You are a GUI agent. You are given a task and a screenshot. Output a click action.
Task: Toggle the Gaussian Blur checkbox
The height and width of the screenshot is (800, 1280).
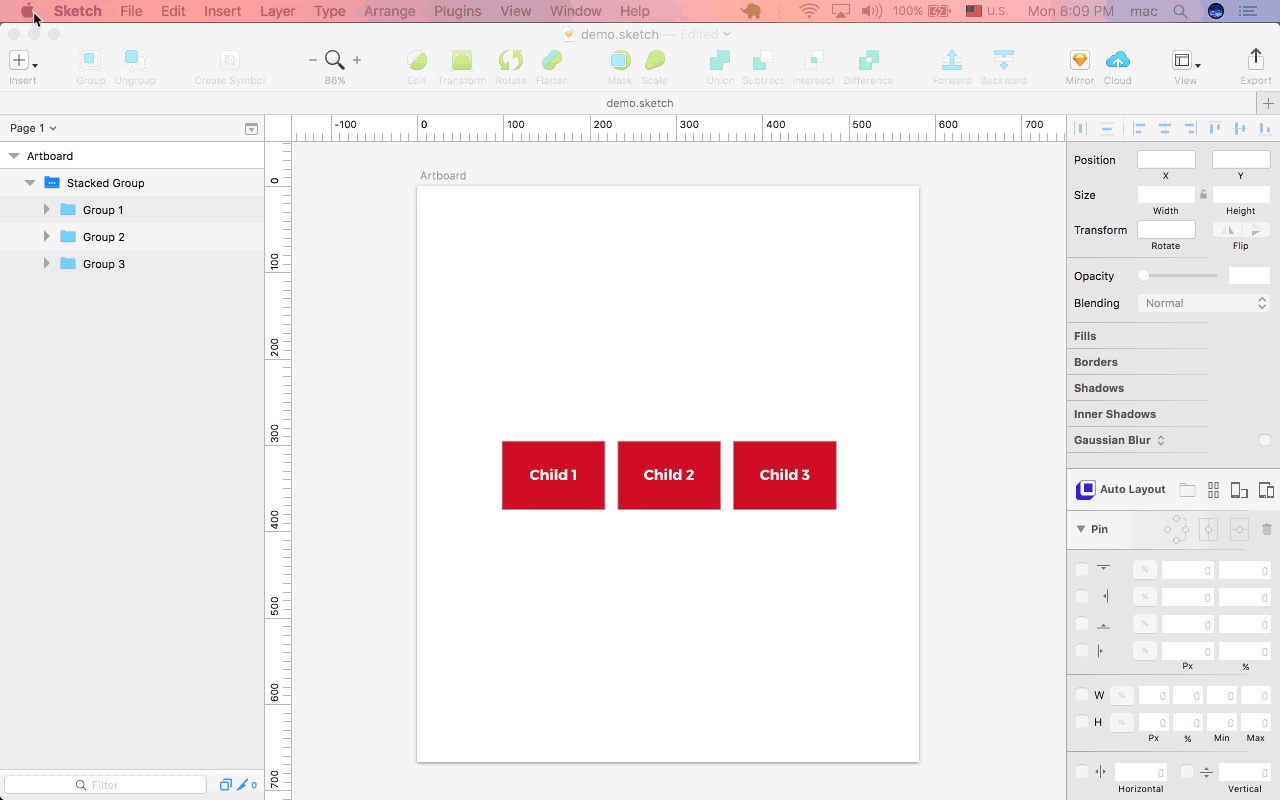[x=1265, y=440]
